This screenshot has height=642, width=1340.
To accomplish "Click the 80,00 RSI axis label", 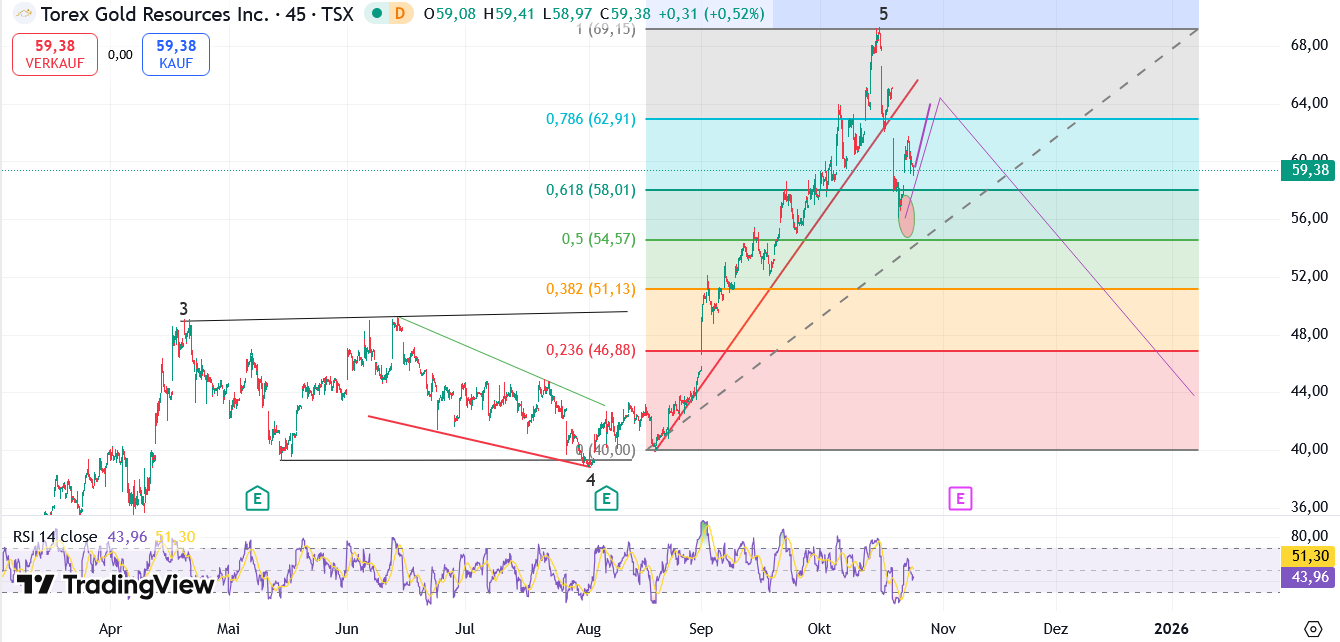I will click(x=1309, y=535).
